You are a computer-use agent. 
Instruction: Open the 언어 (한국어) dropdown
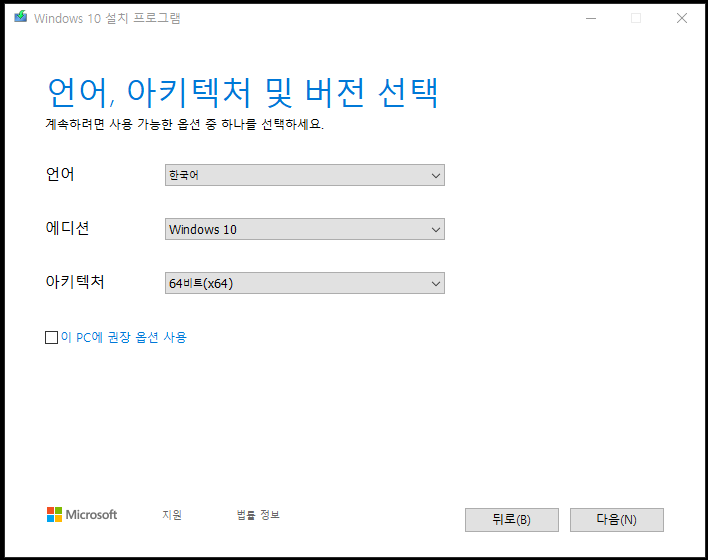305,175
